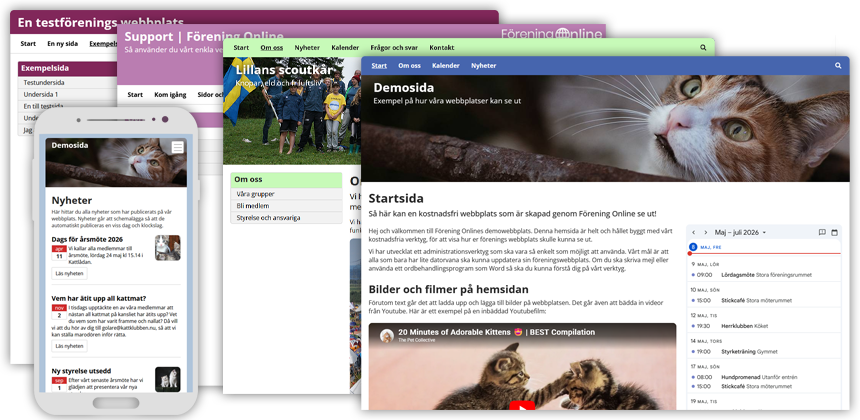Open the Maj – juli 2026 date dropdown

(740, 232)
